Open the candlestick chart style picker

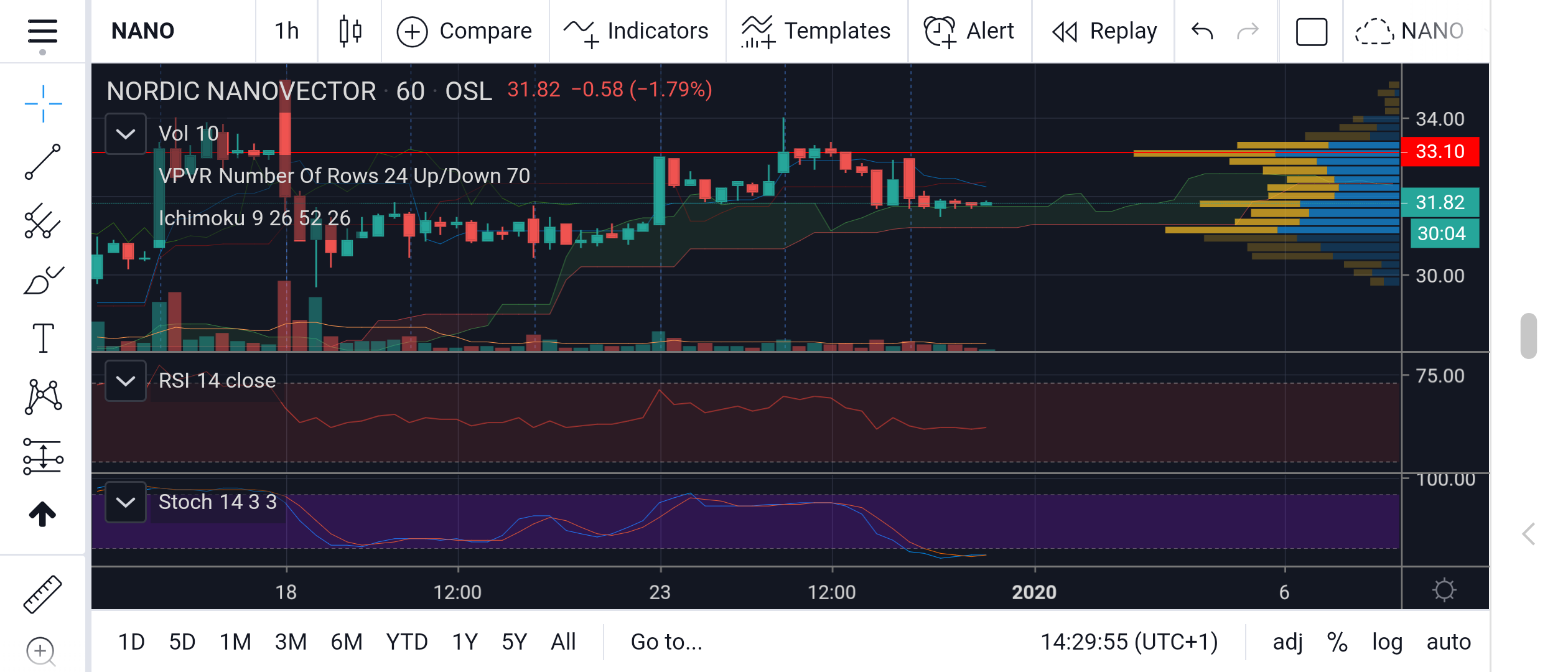tap(350, 31)
